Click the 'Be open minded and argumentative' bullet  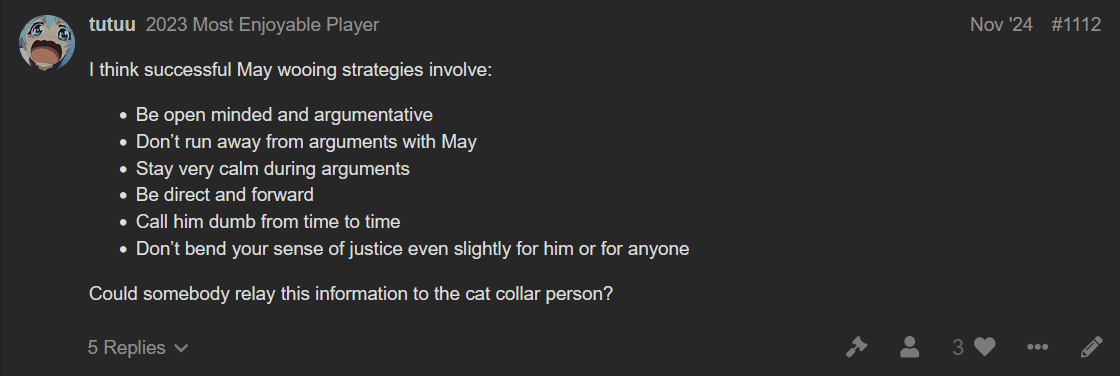point(284,115)
